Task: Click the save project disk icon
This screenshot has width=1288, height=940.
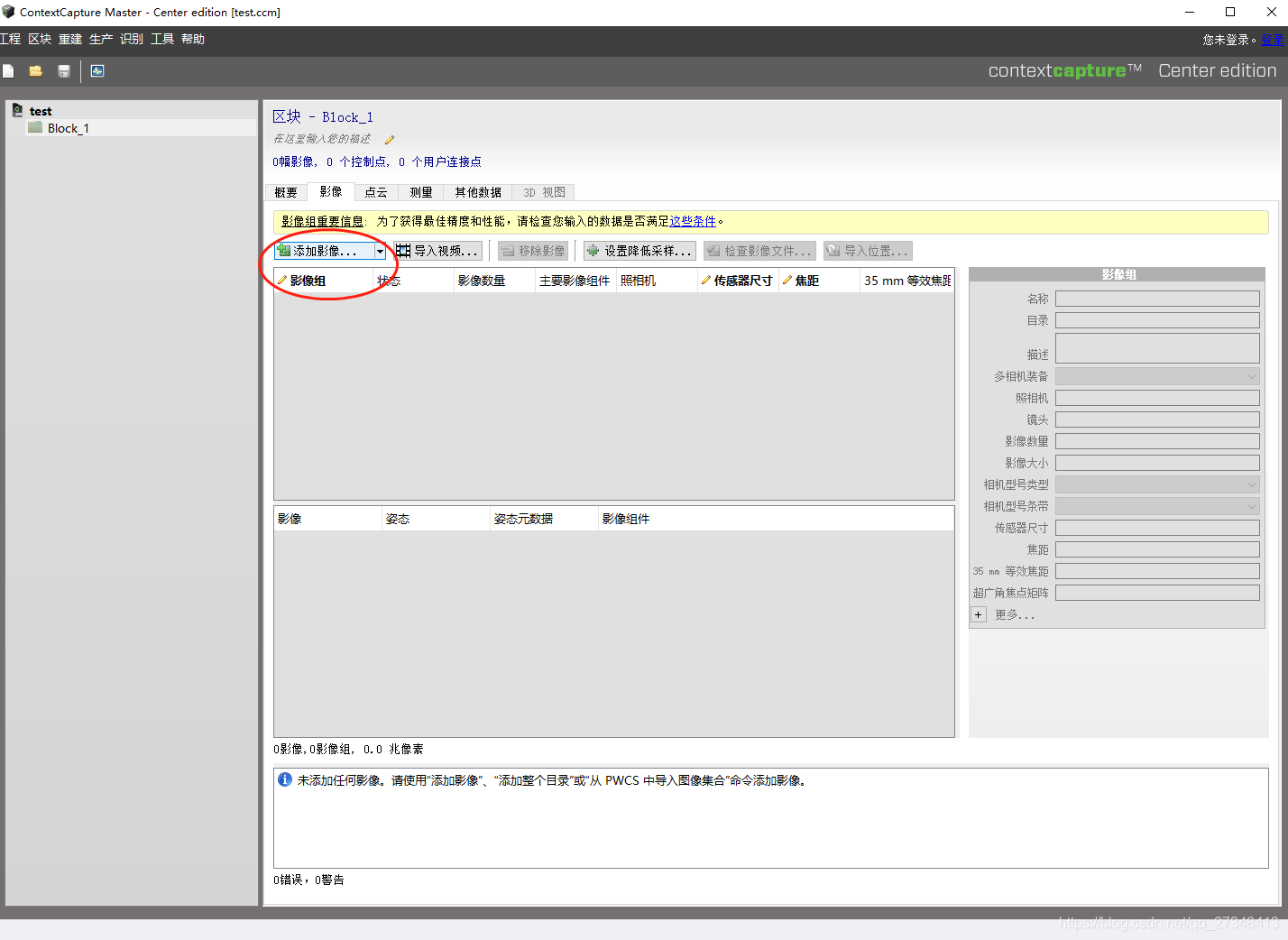Action: click(64, 71)
